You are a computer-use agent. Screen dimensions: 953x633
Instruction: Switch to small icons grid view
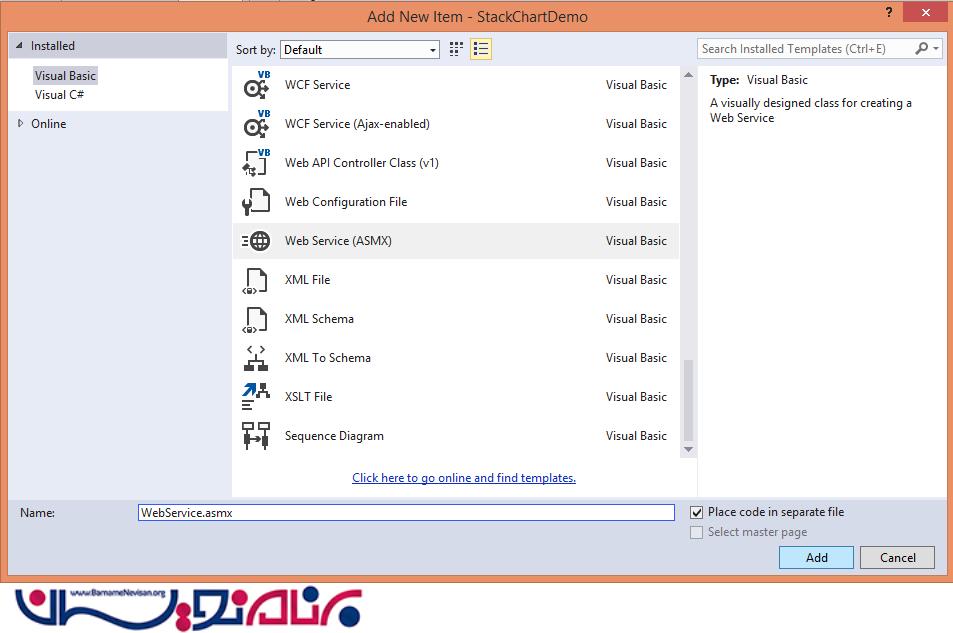pyautogui.click(x=456, y=49)
